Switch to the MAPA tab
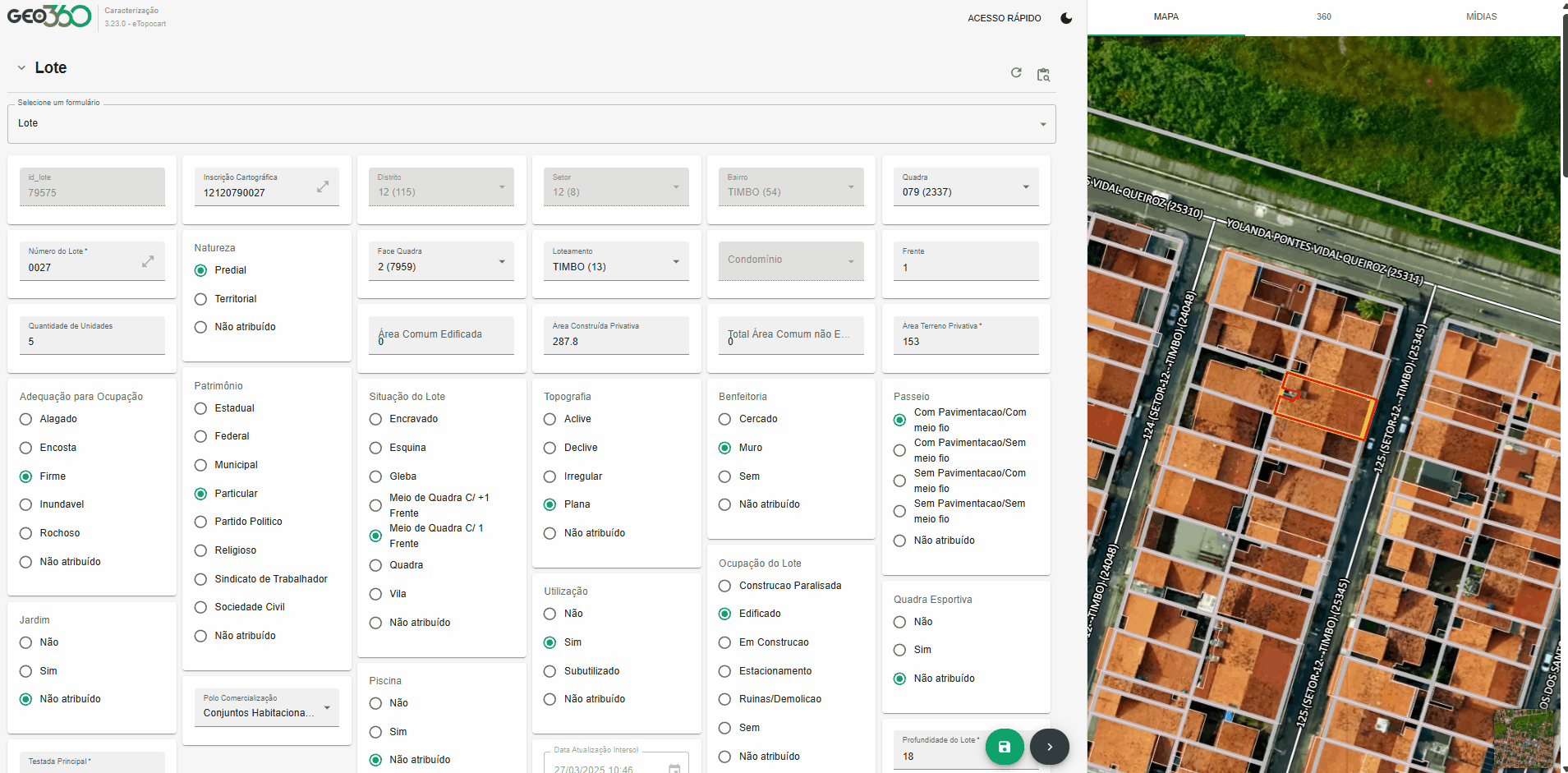This screenshot has width=1568, height=773. [1166, 17]
